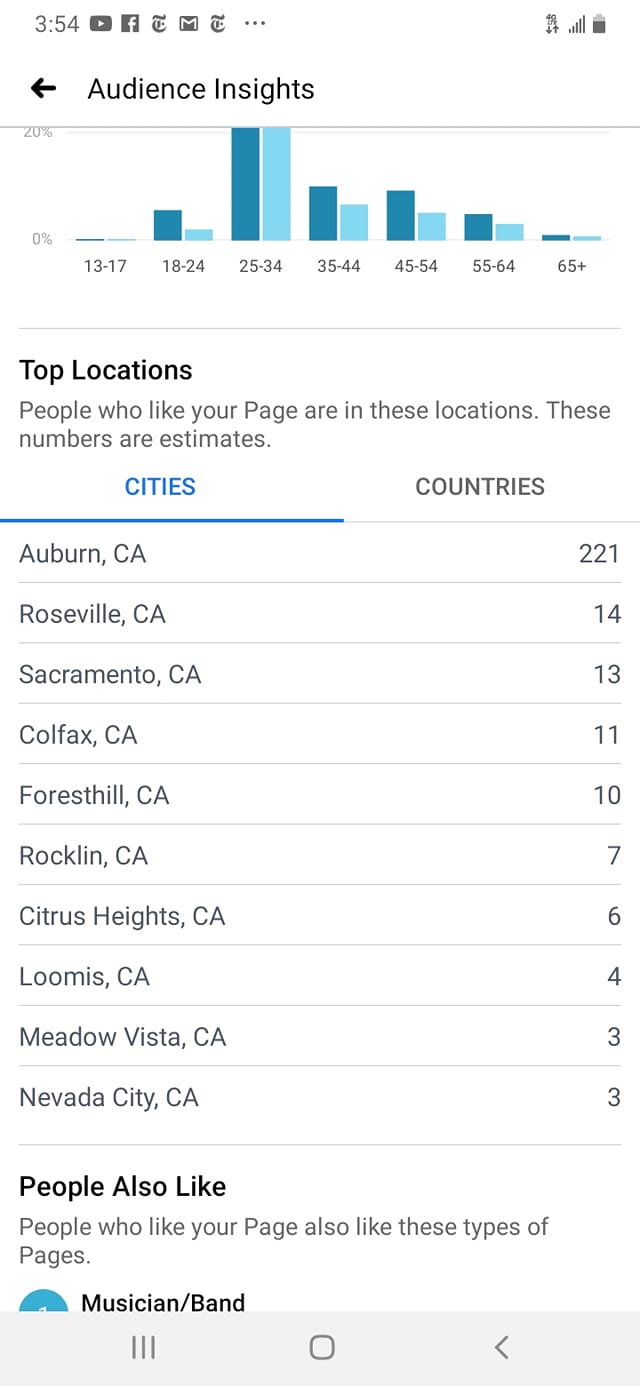Tap the Android recent apps button
Viewport: 640px width, 1386px height.
pos(143,1348)
